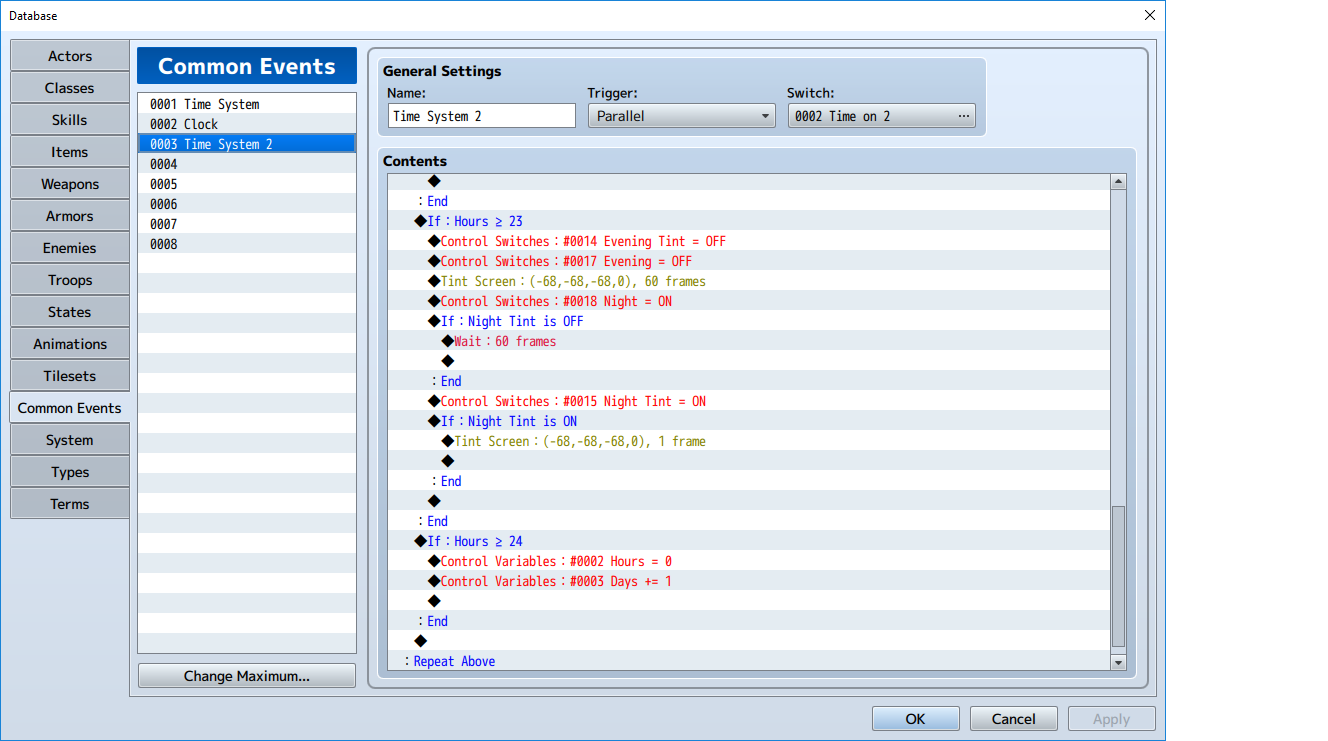Select empty common event 0004

247,164
